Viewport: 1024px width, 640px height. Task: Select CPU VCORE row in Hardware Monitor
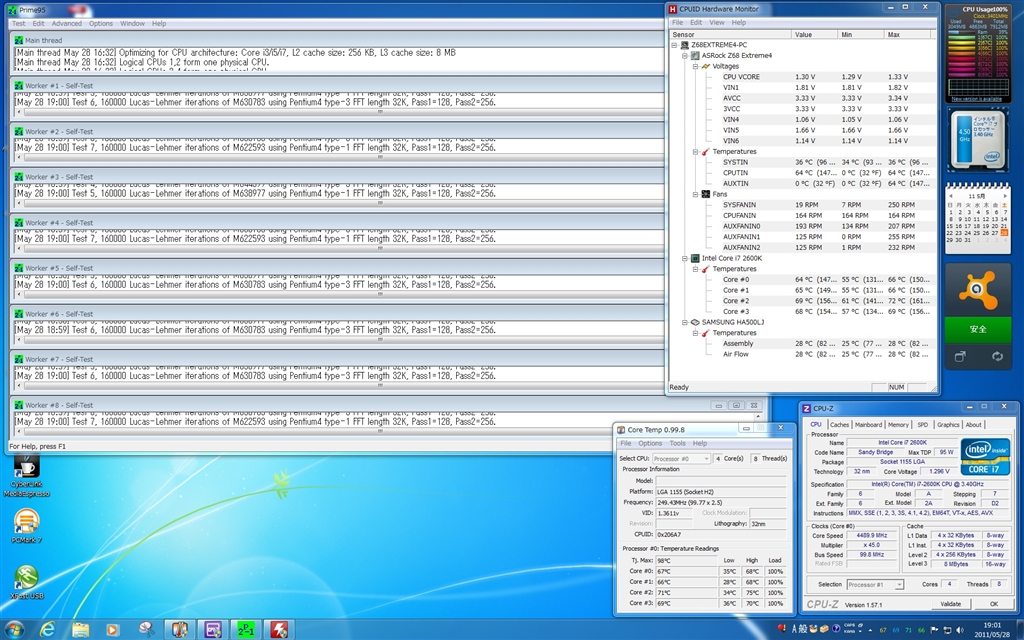pyautogui.click(x=741, y=77)
